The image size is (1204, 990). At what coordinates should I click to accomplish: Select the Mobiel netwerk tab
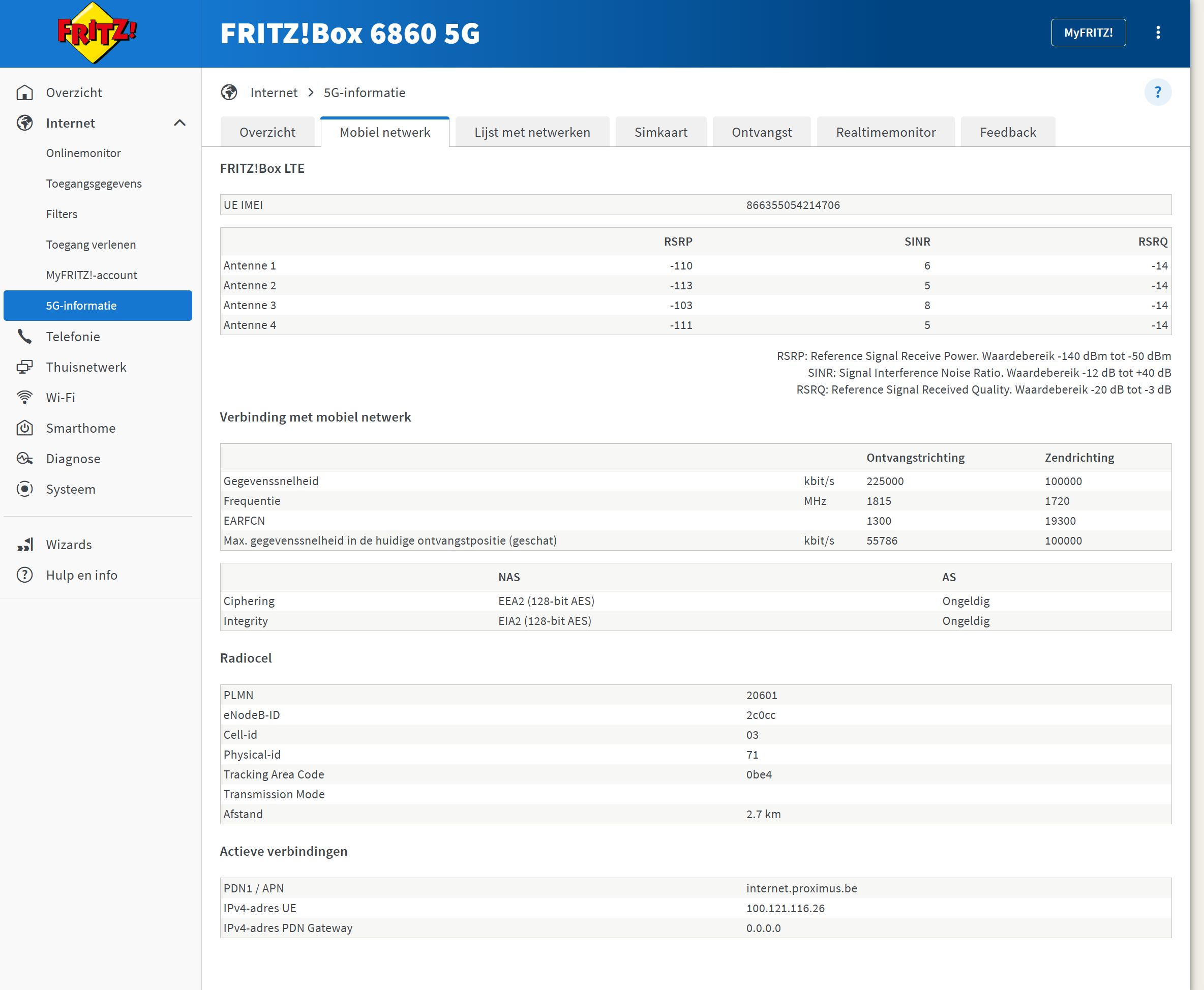pyautogui.click(x=385, y=132)
